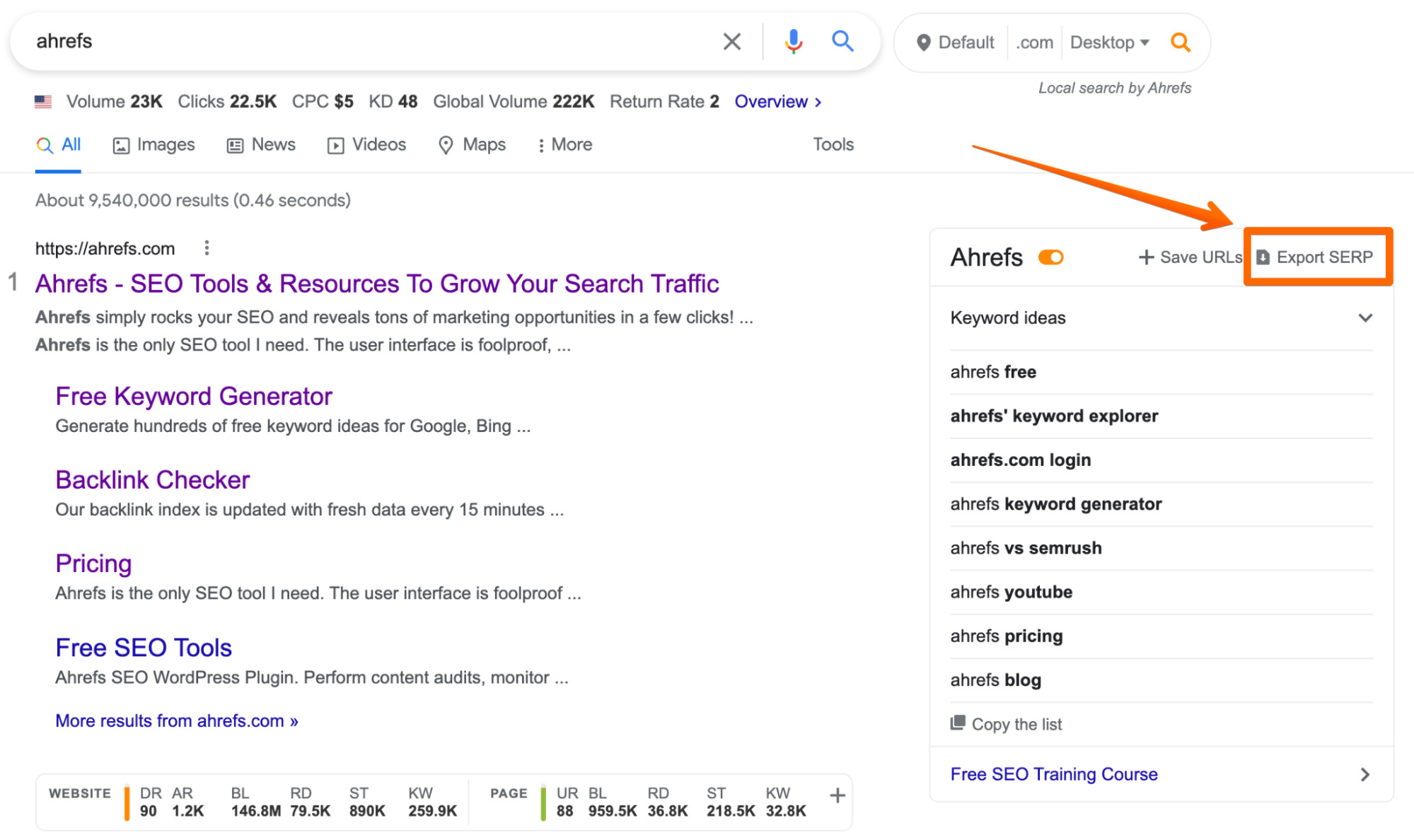Open the Pricing sitelink

[x=93, y=564]
